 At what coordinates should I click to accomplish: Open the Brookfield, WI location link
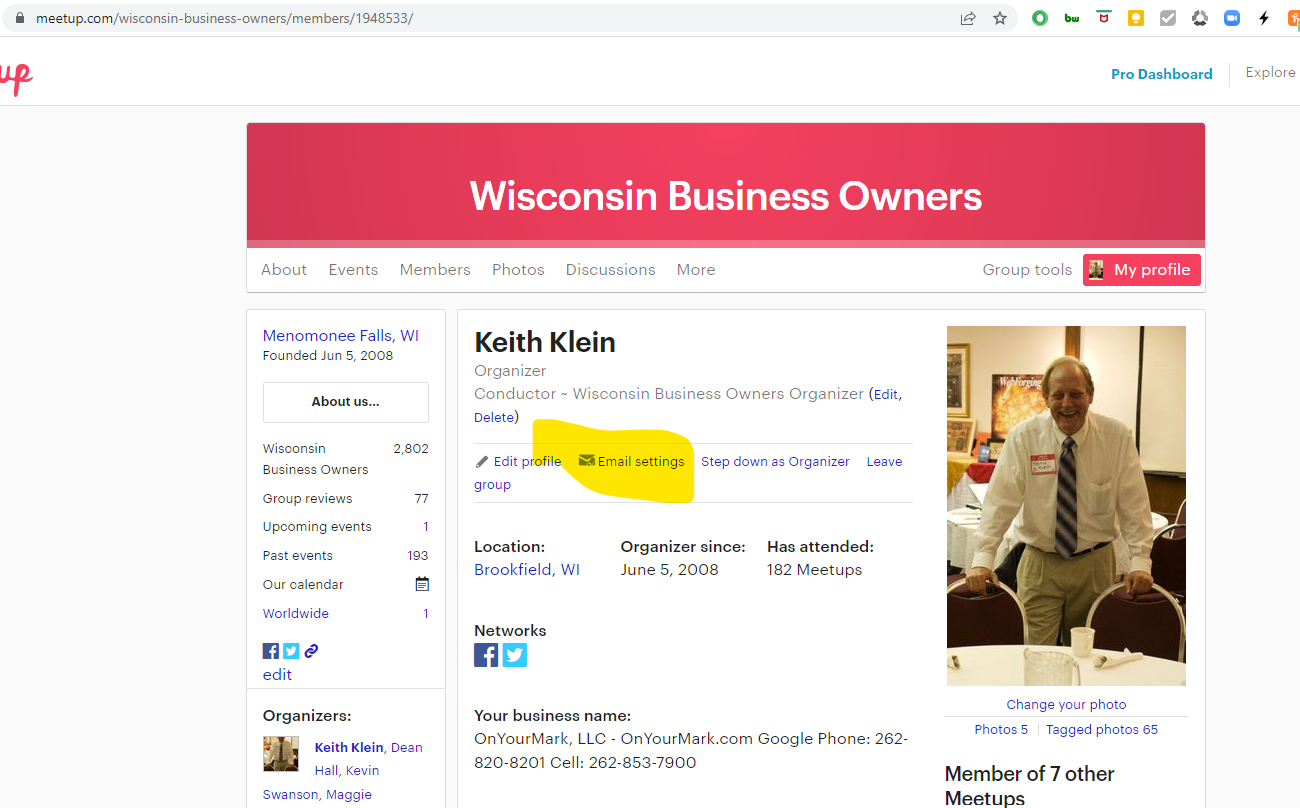click(x=527, y=570)
